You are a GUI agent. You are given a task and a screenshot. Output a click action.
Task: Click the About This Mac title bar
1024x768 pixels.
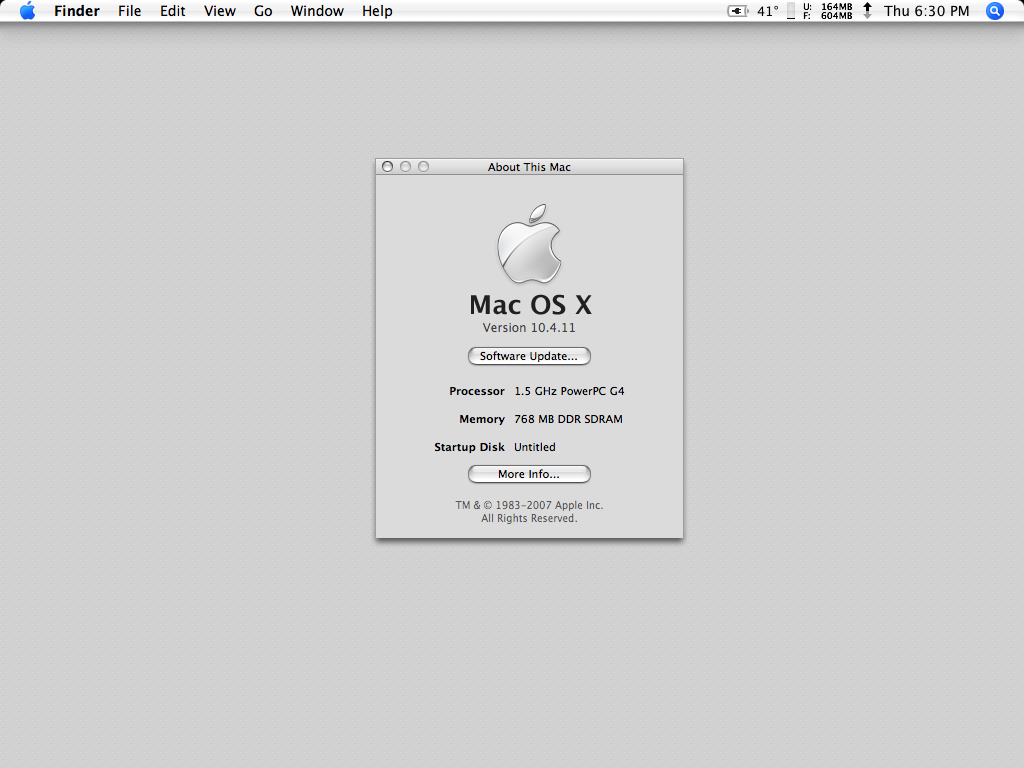pos(529,167)
